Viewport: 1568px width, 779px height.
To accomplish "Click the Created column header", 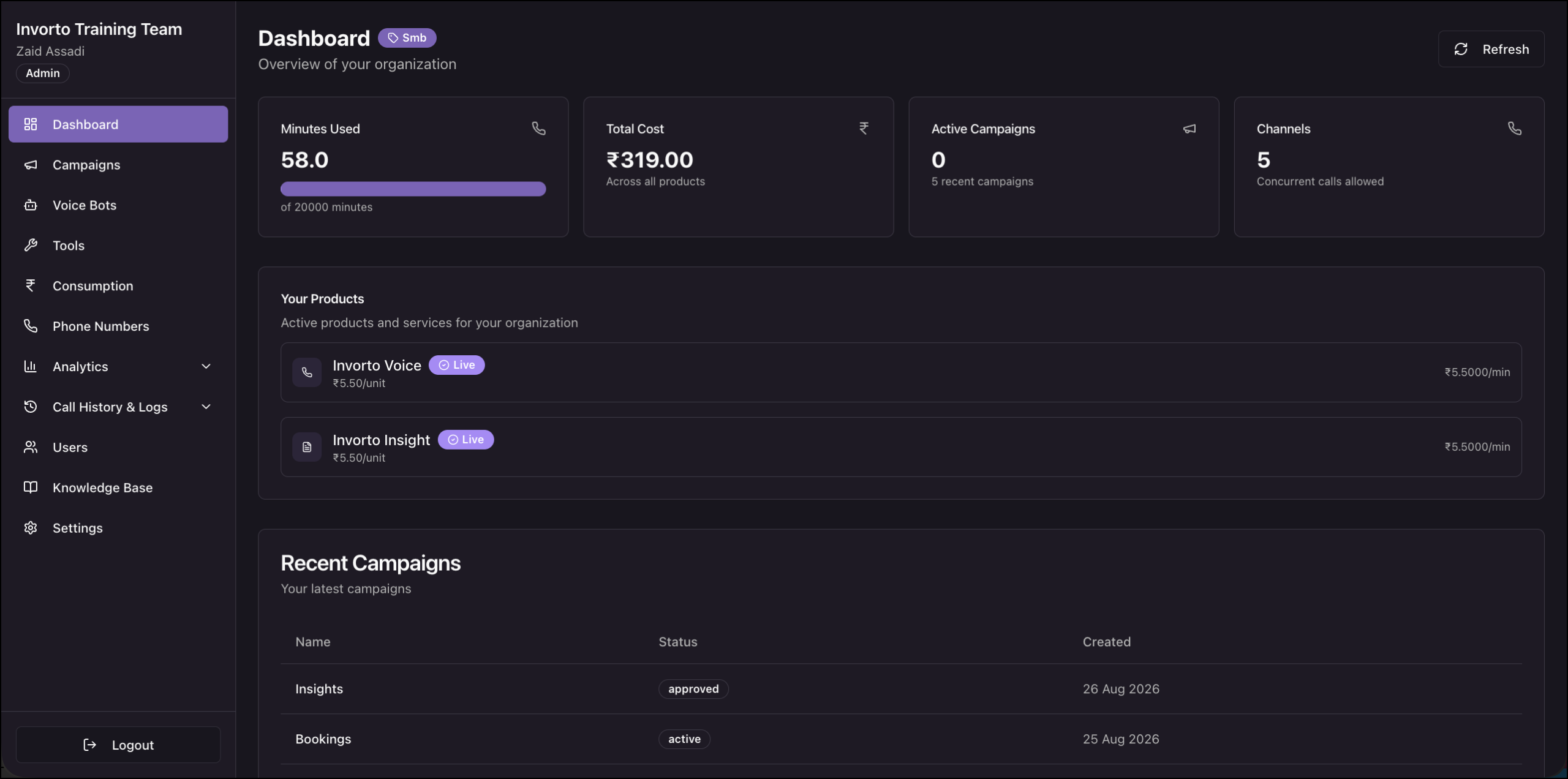I will pos(1107,642).
